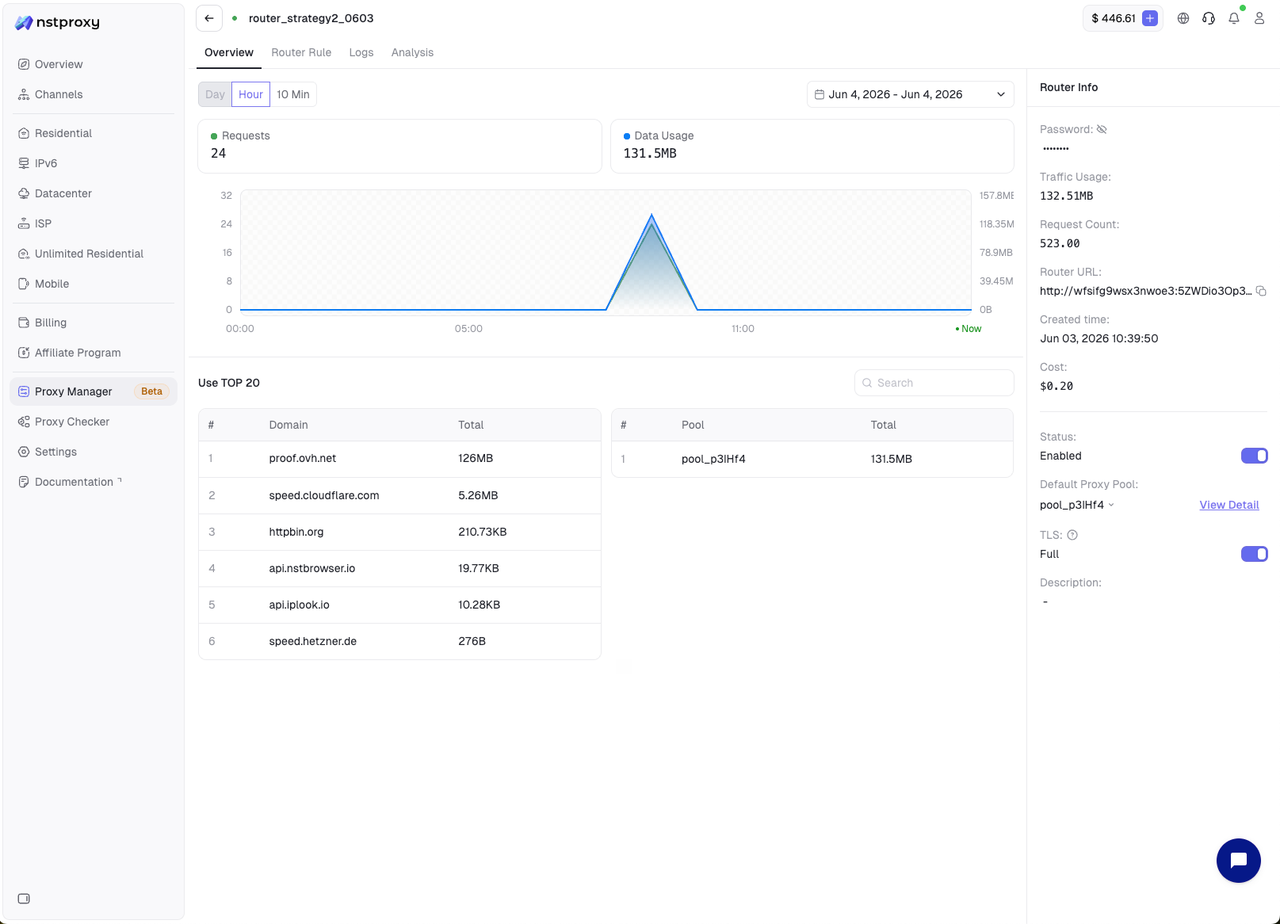Open Unlimited Residential page label
The width and height of the screenshot is (1280, 924).
(x=89, y=254)
